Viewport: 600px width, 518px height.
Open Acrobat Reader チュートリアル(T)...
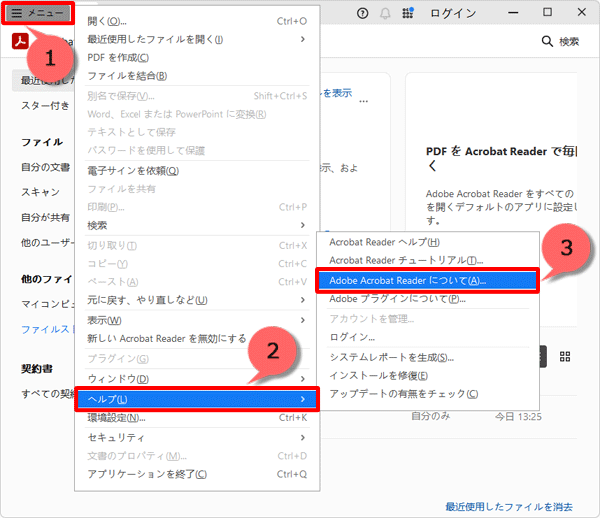(428, 261)
